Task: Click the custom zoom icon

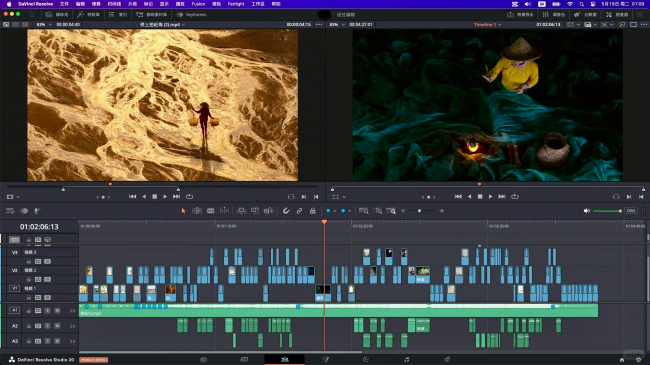Action: point(391,211)
